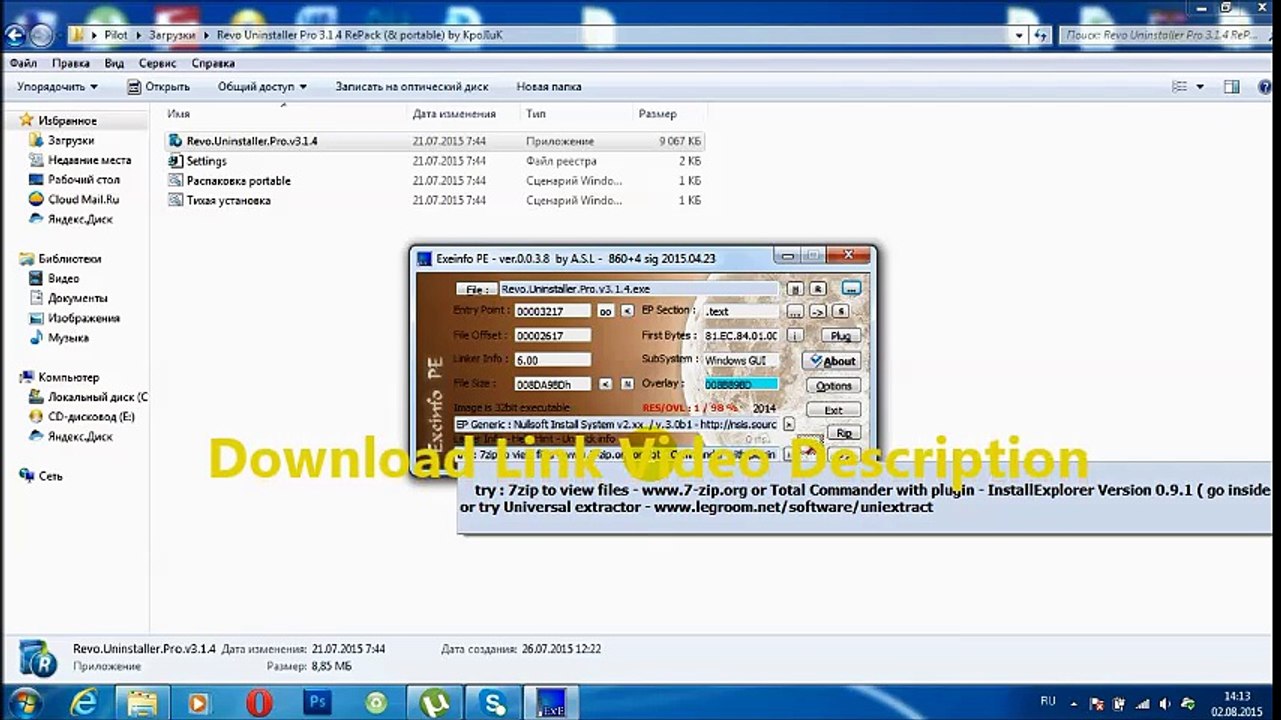Screen dimensions: 1281x720
Task: Open the blue-outlined browse button in Exeinfo PE
Action: click(850, 289)
